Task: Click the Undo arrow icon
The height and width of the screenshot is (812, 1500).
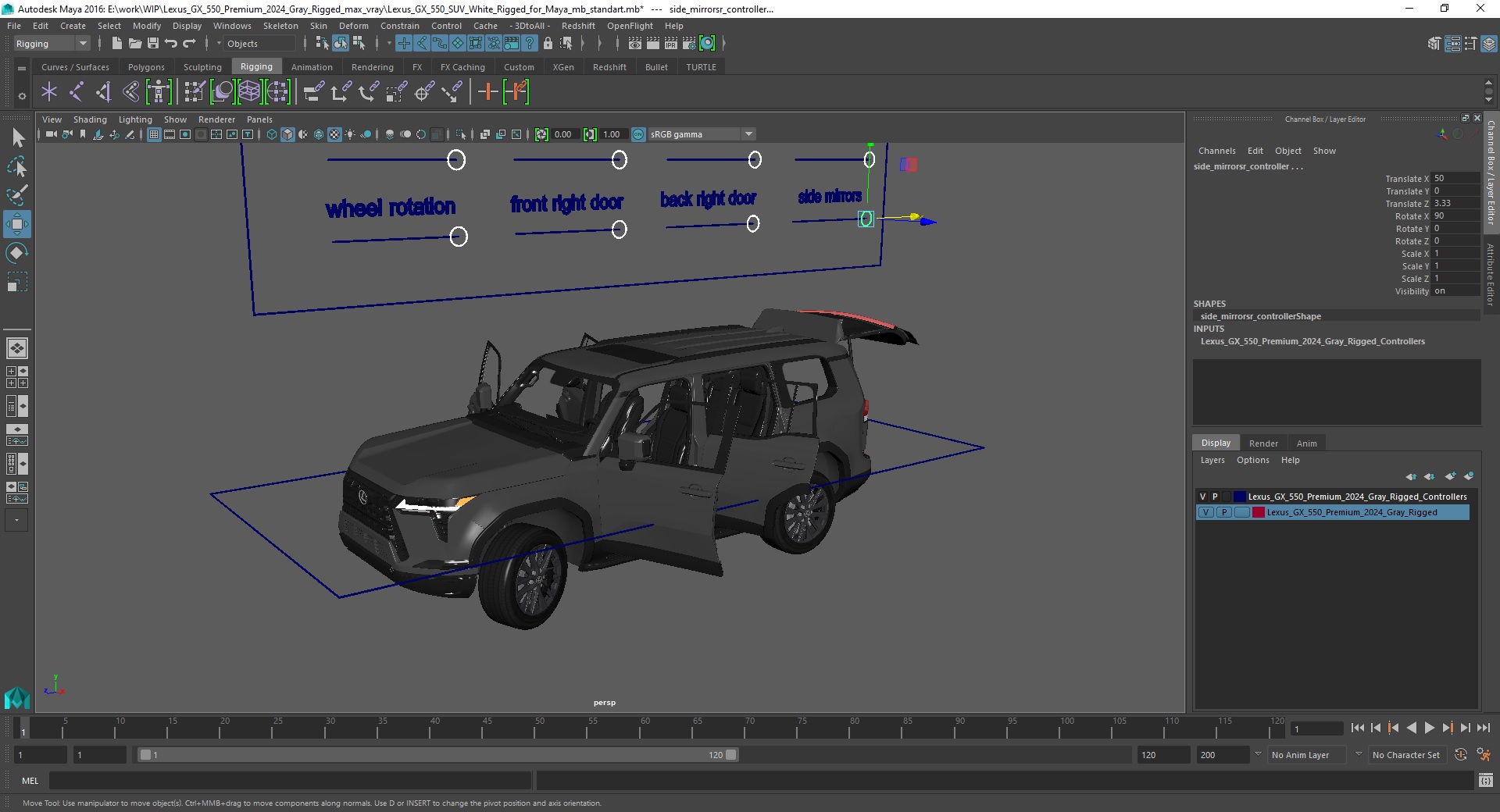Action: 171,44
